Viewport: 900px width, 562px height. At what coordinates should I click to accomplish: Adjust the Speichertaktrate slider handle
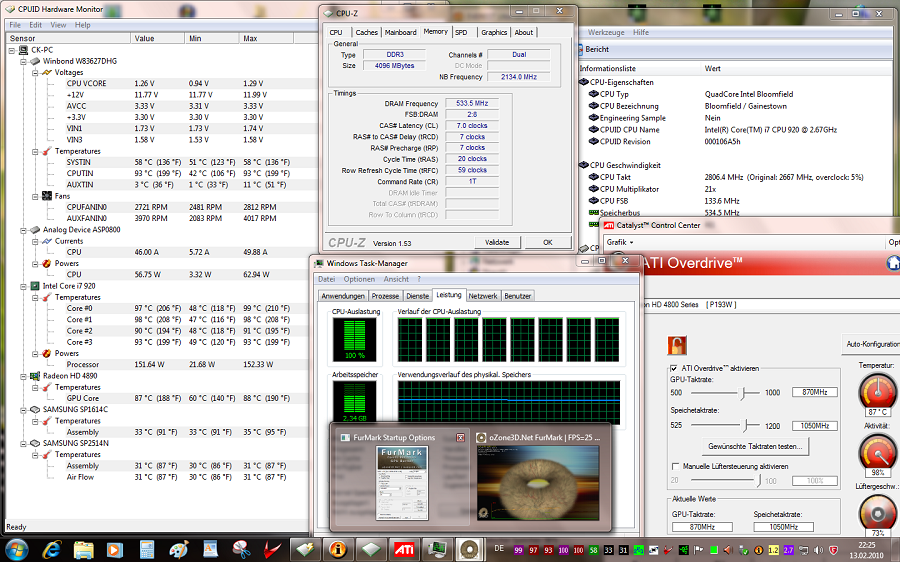point(746,425)
